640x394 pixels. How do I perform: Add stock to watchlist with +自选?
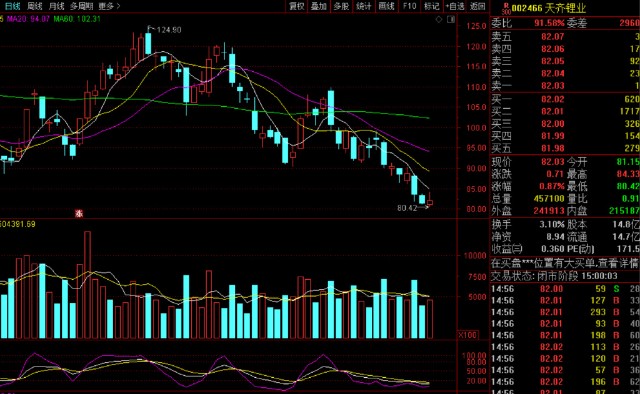[x=455, y=6]
